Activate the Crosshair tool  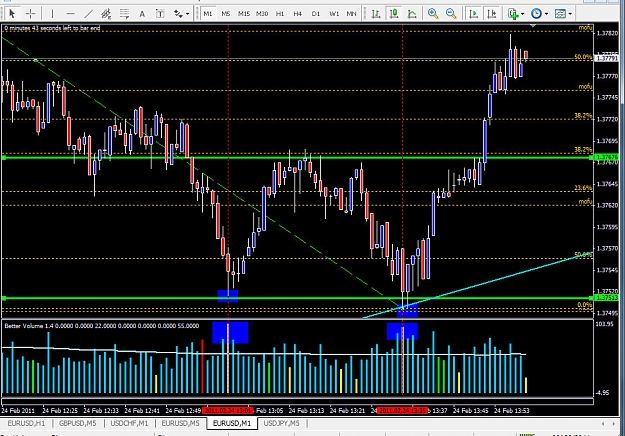point(30,14)
